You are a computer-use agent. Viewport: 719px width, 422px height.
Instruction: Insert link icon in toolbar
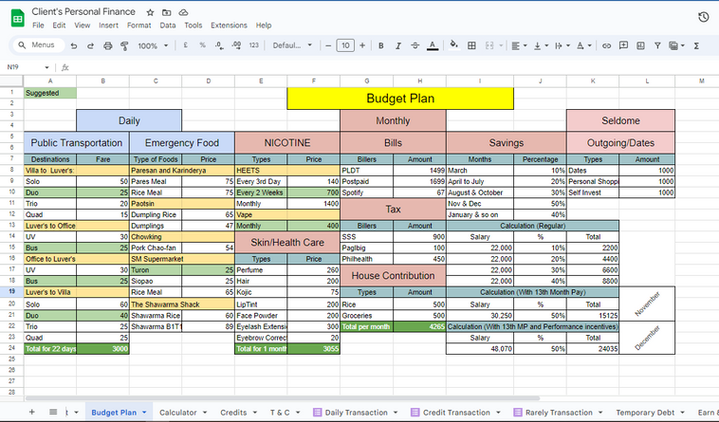[x=606, y=45]
